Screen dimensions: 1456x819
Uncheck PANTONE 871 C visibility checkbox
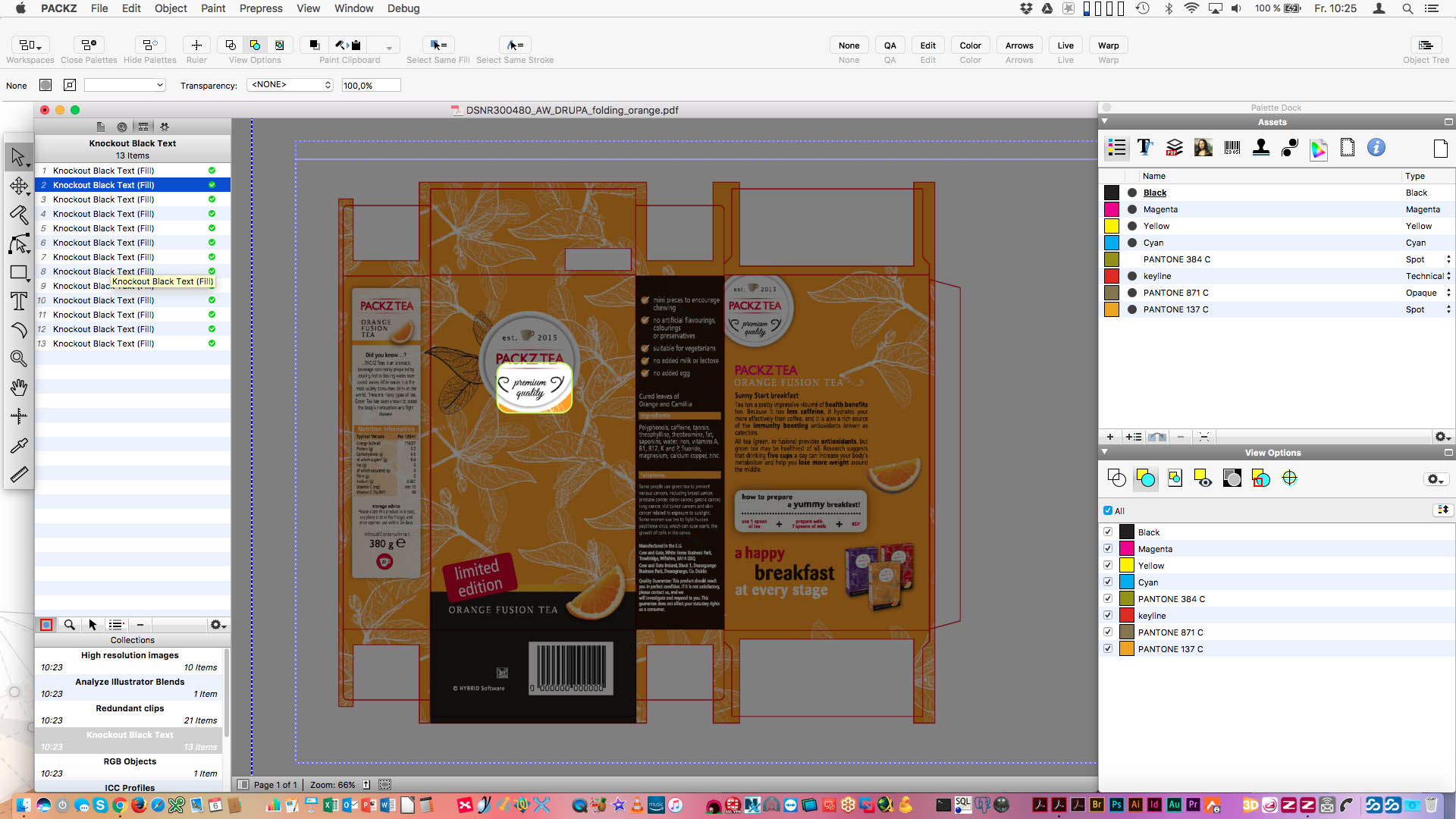coord(1108,632)
